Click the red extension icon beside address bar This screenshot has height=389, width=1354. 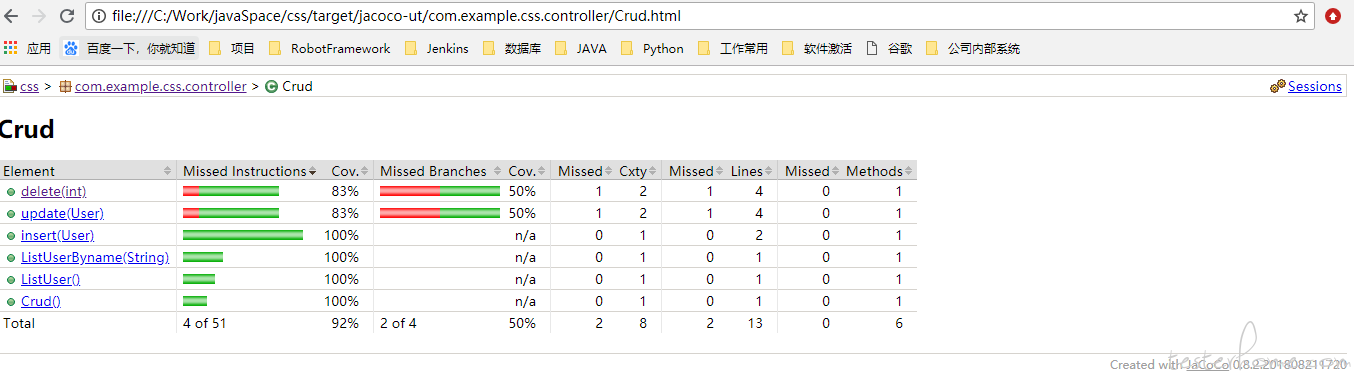tap(1333, 16)
